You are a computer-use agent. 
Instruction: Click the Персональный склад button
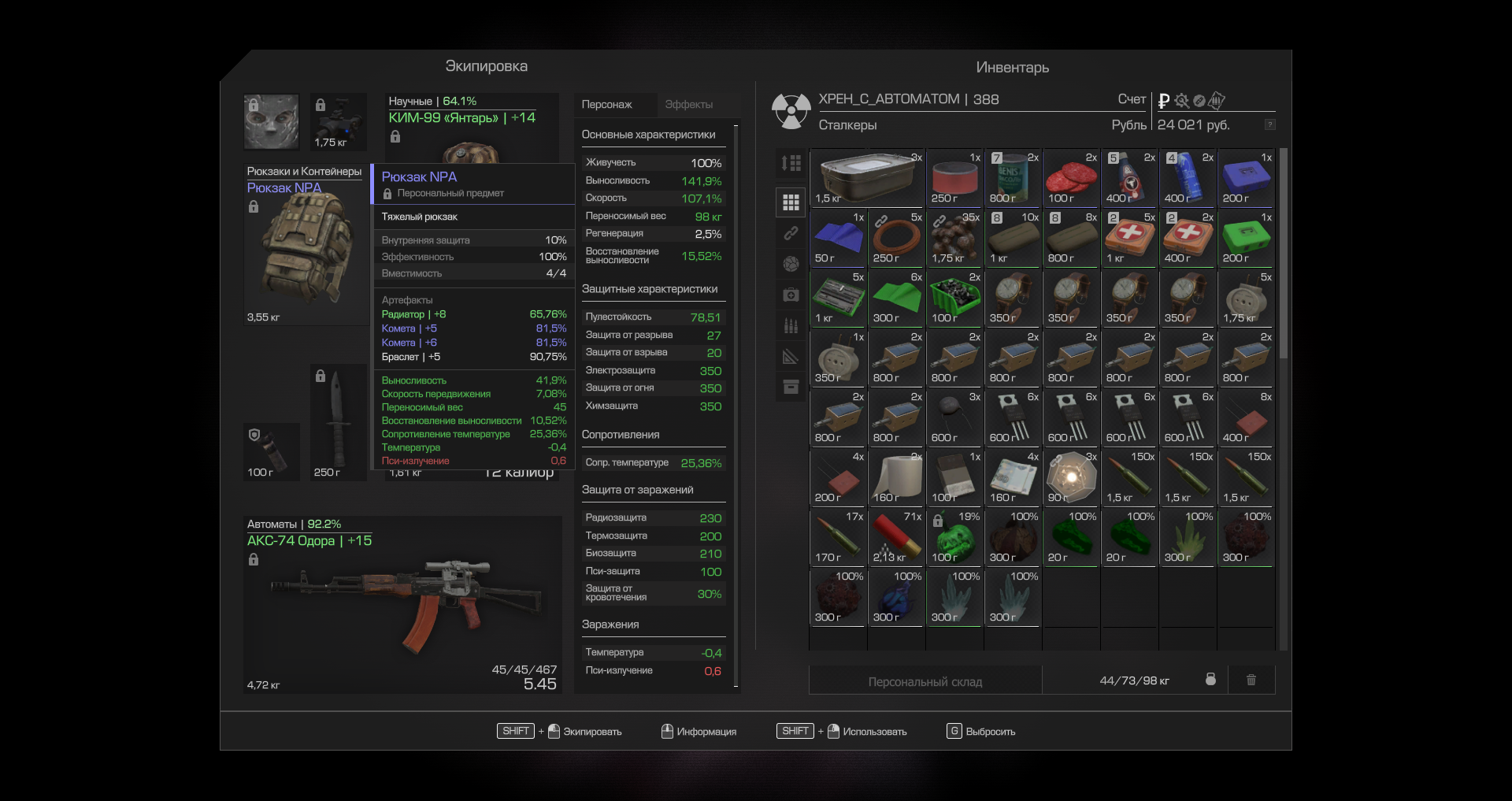click(x=925, y=681)
